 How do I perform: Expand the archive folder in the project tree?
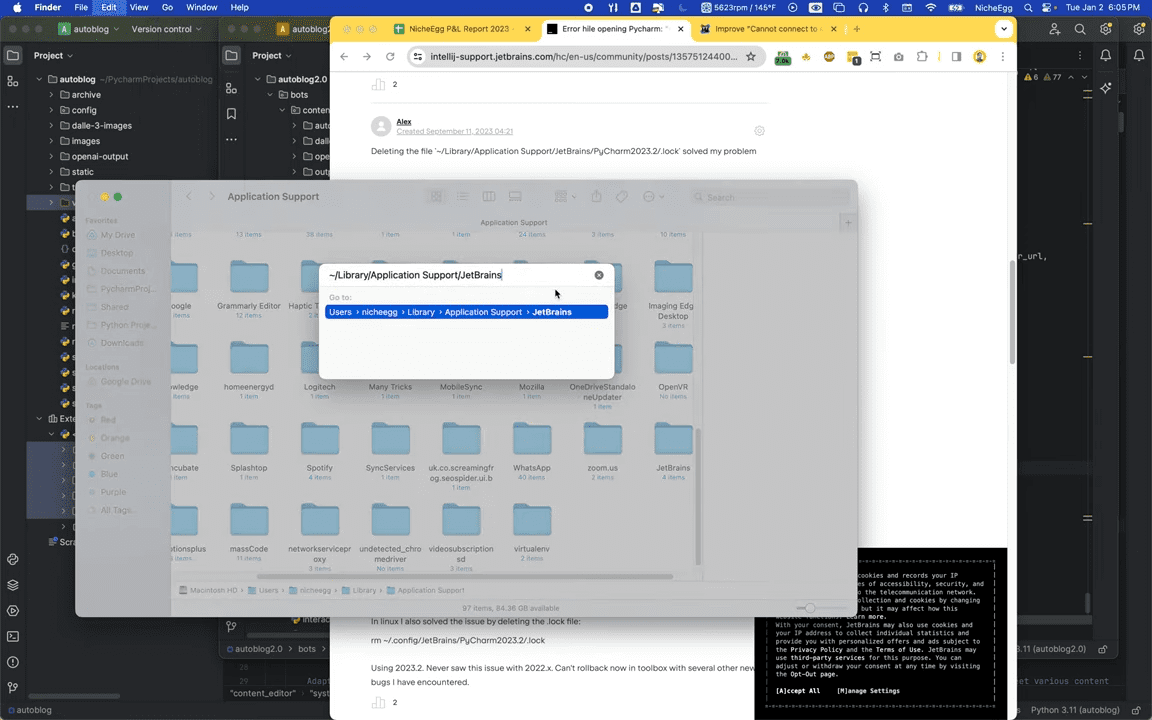51,94
